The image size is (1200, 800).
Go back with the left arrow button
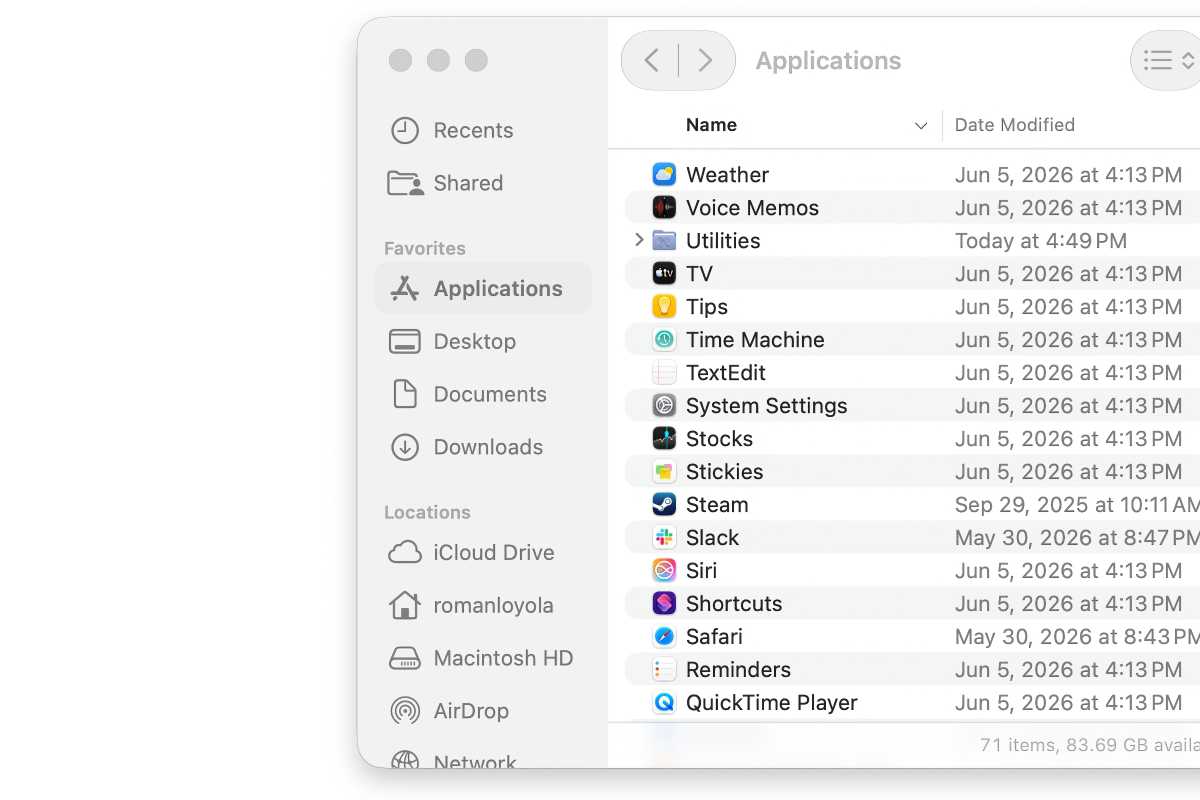[651, 61]
